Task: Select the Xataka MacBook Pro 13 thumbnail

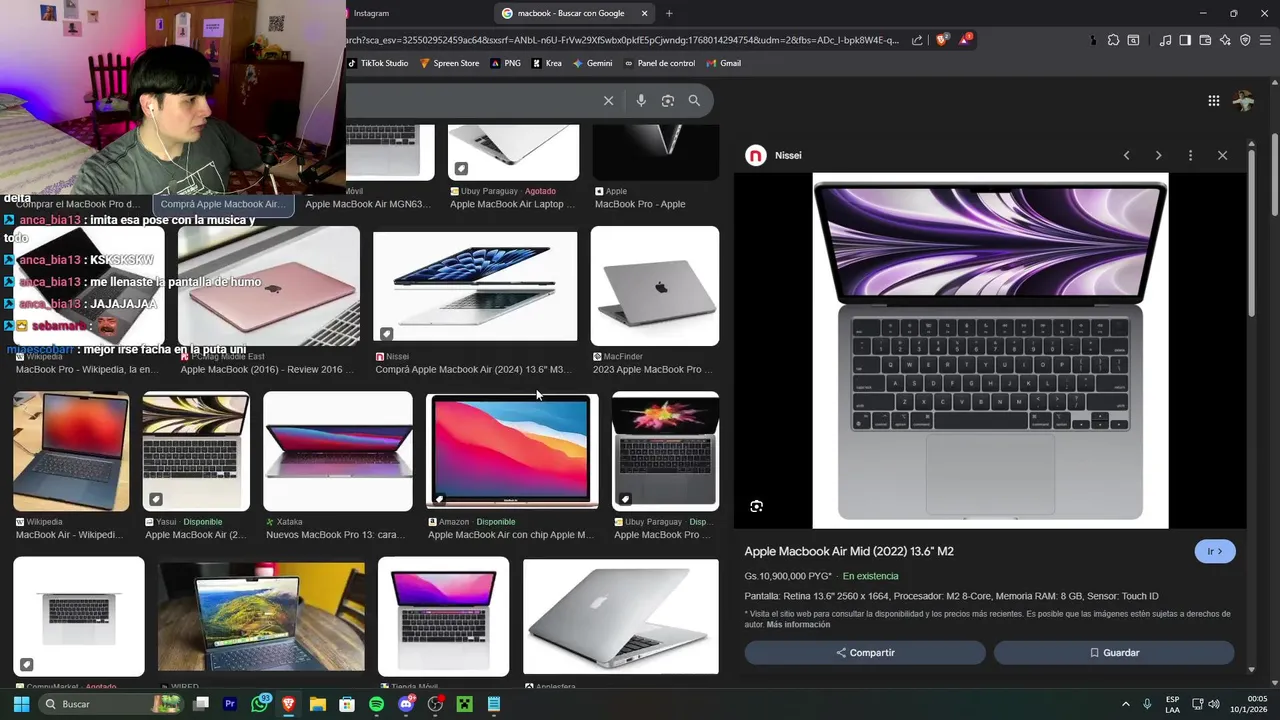Action: (338, 451)
